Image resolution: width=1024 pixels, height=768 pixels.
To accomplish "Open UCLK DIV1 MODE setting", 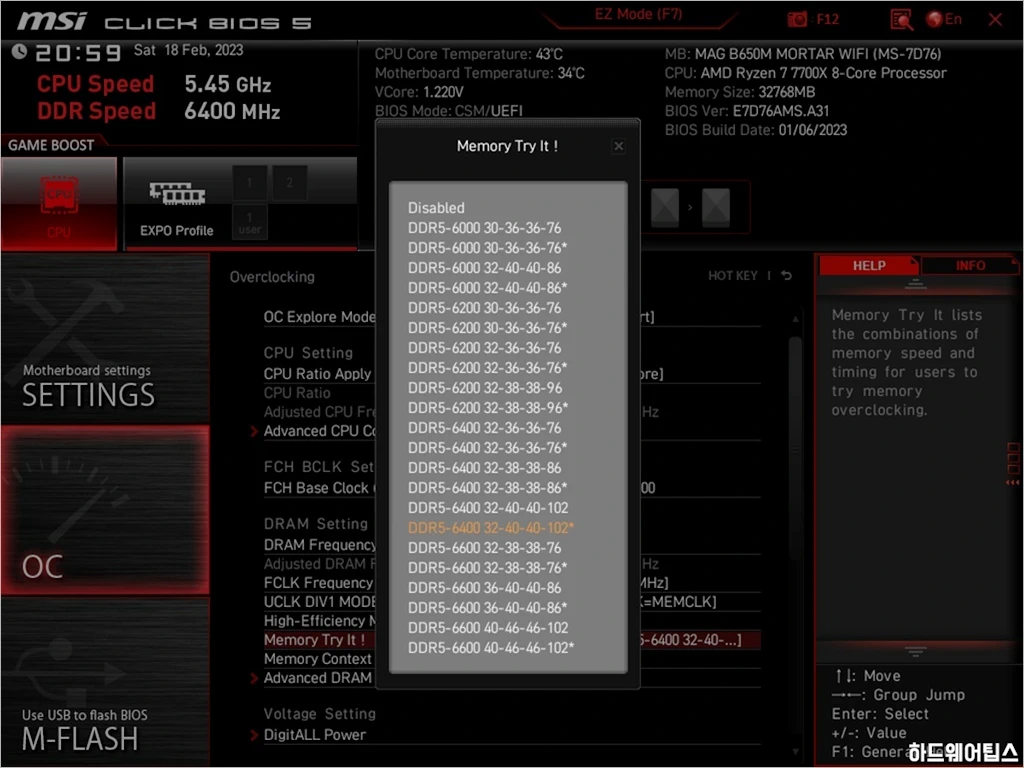I will point(320,601).
